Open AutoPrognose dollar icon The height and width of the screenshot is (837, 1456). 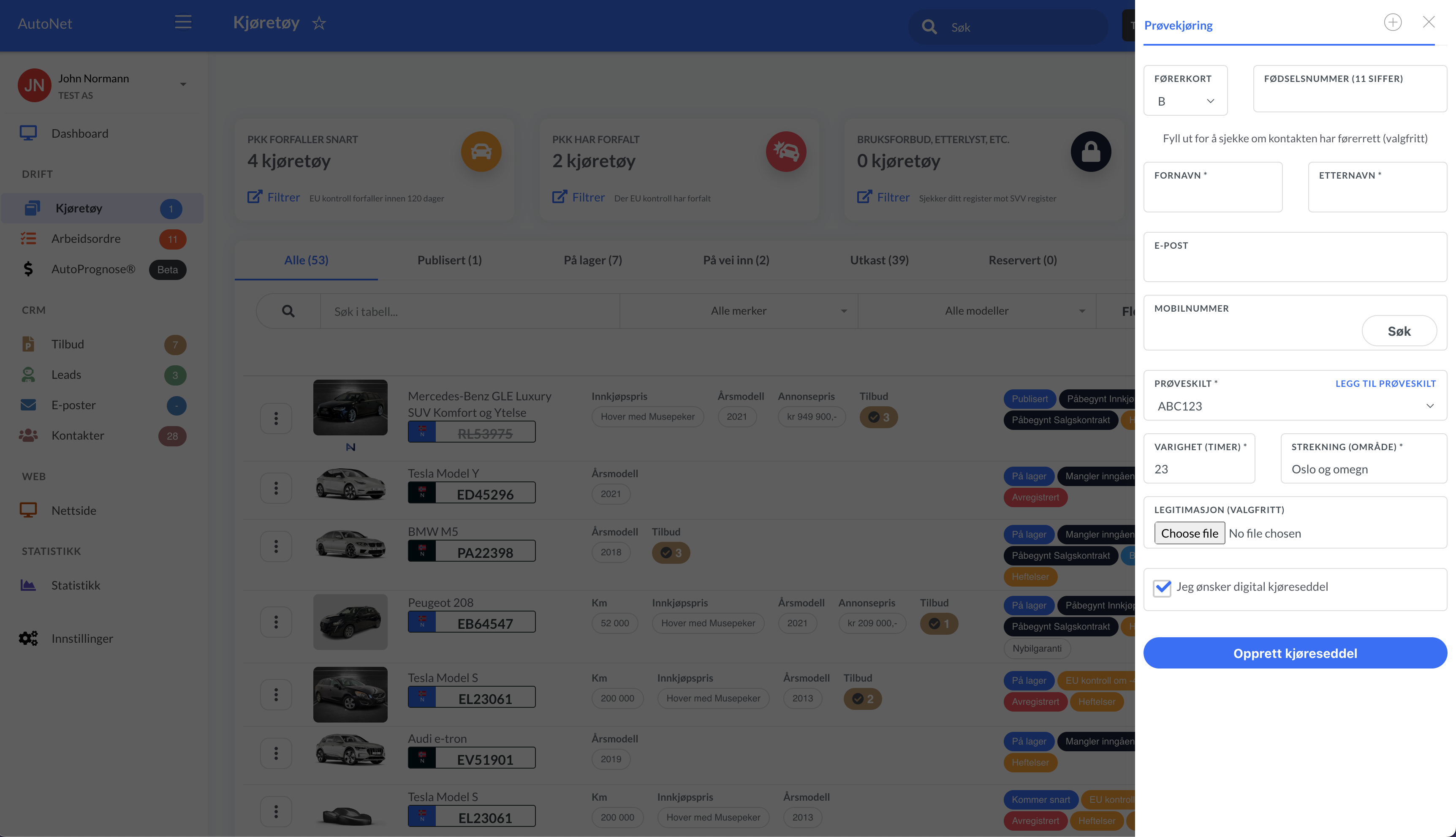(x=28, y=269)
